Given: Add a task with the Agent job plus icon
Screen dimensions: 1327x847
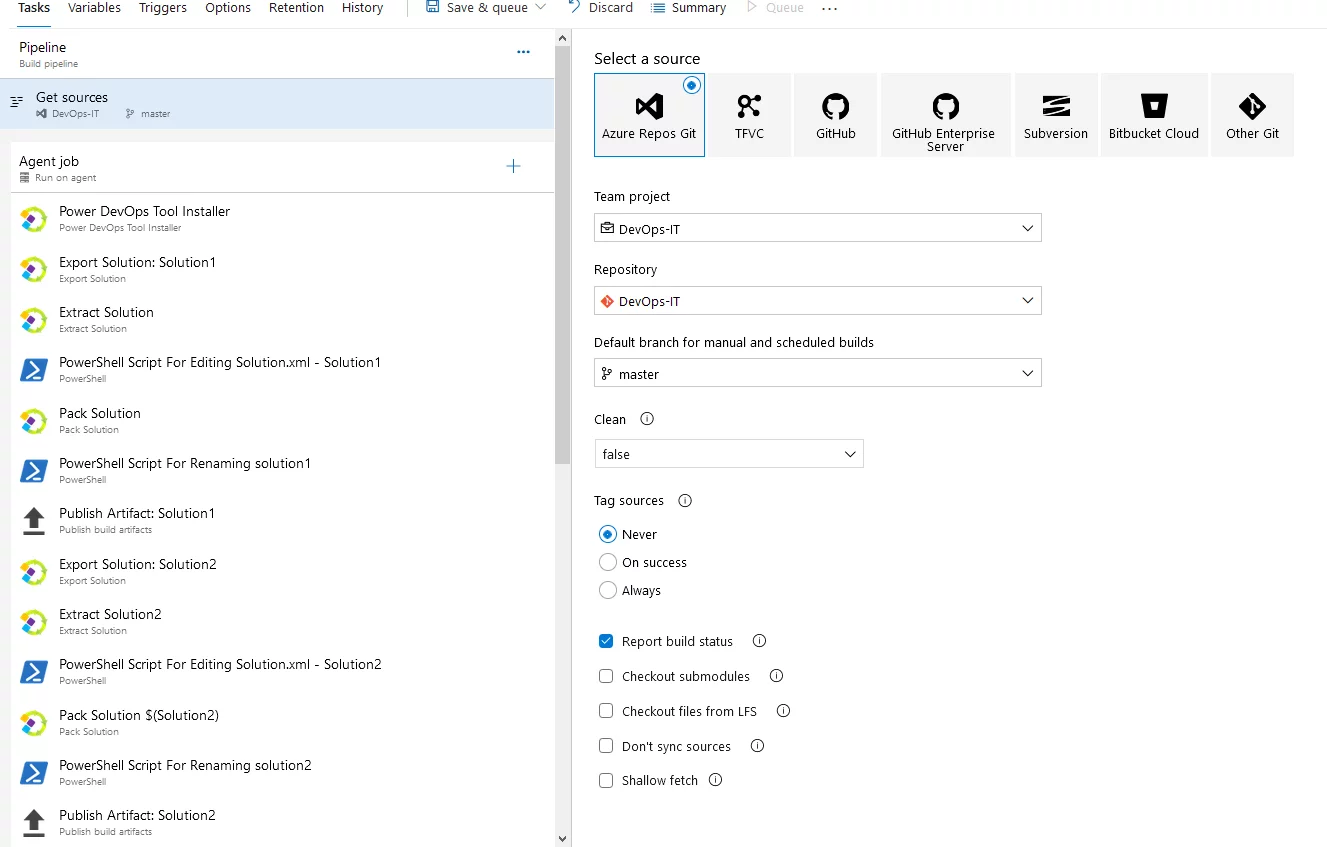Looking at the screenshot, I should [513, 166].
